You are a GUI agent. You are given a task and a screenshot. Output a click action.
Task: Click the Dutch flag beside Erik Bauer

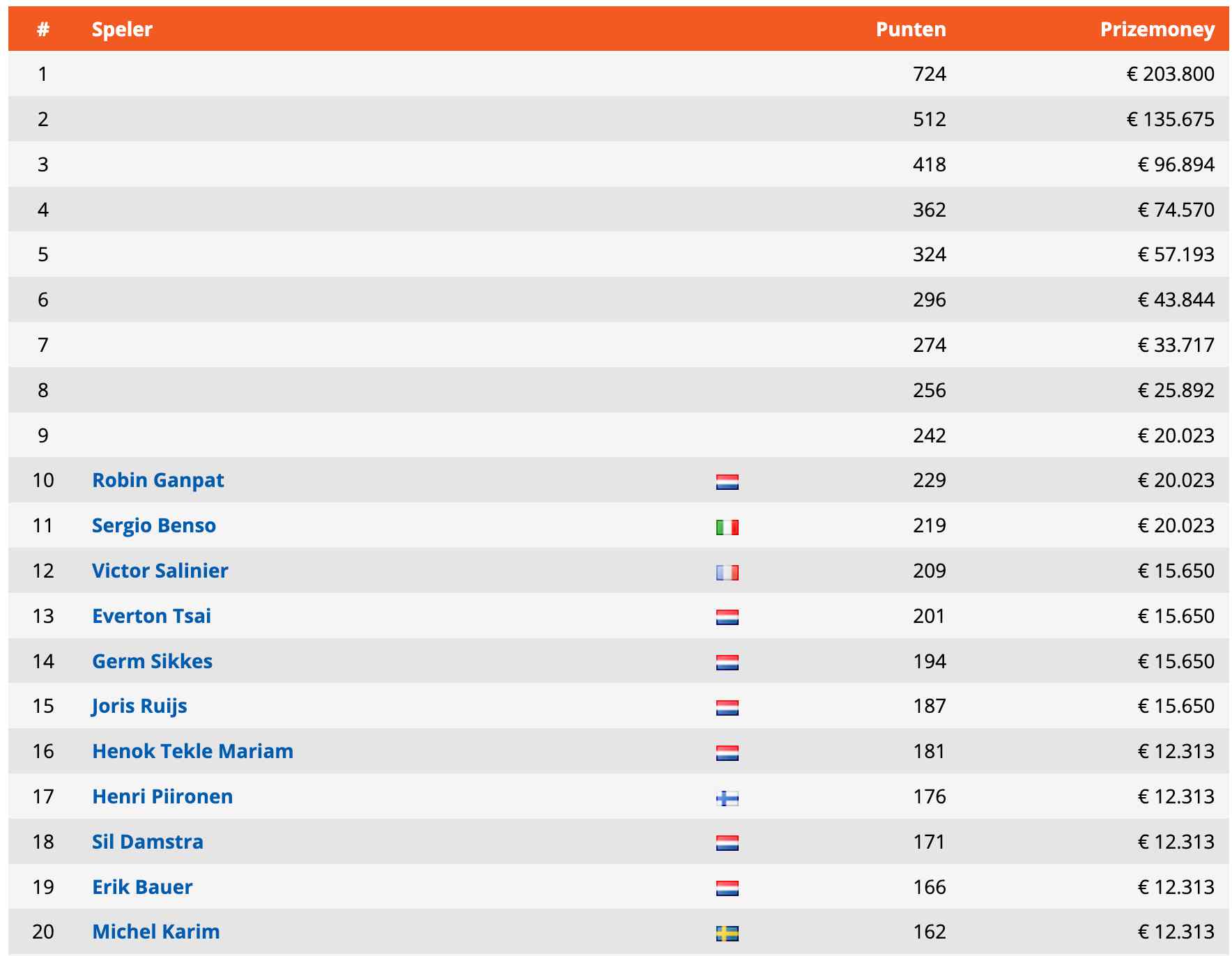pyautogui.click(x=727, y=888)
